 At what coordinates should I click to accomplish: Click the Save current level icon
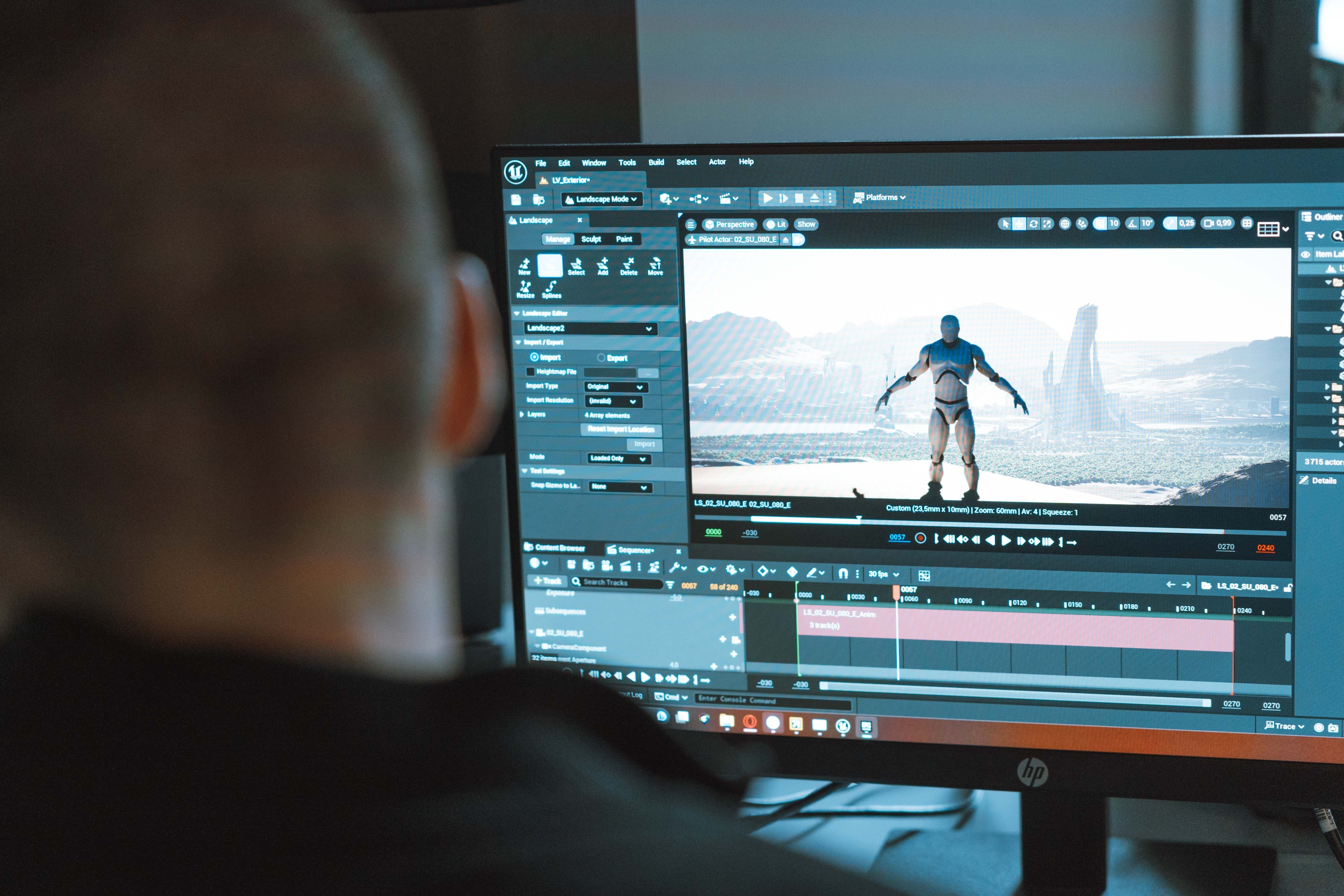[x=516, y=199]
